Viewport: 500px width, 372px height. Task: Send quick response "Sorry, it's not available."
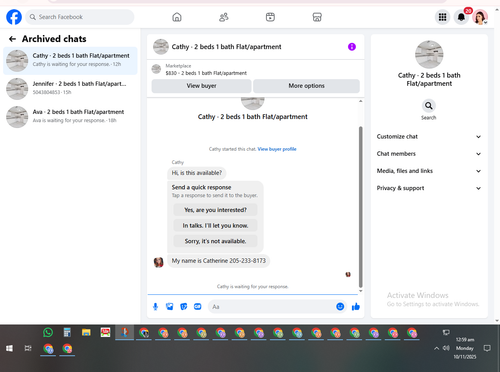point(215,241)
